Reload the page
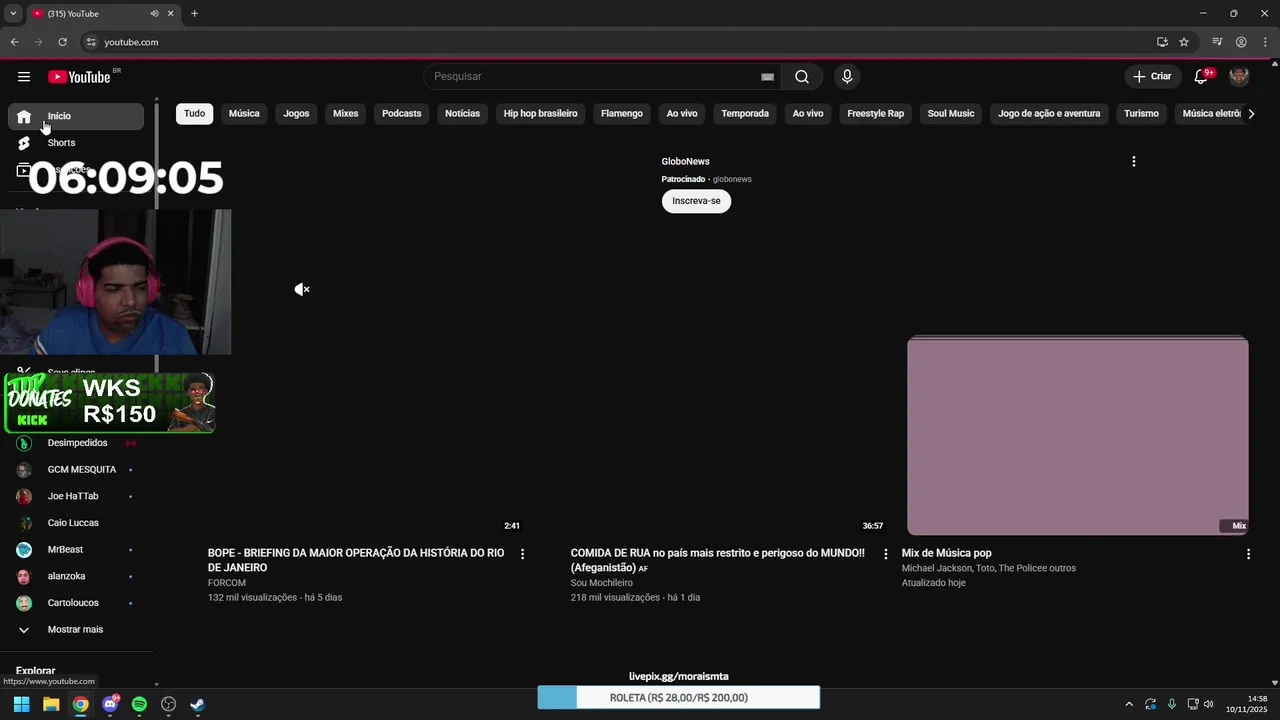1280x720 pixels. 62,42
